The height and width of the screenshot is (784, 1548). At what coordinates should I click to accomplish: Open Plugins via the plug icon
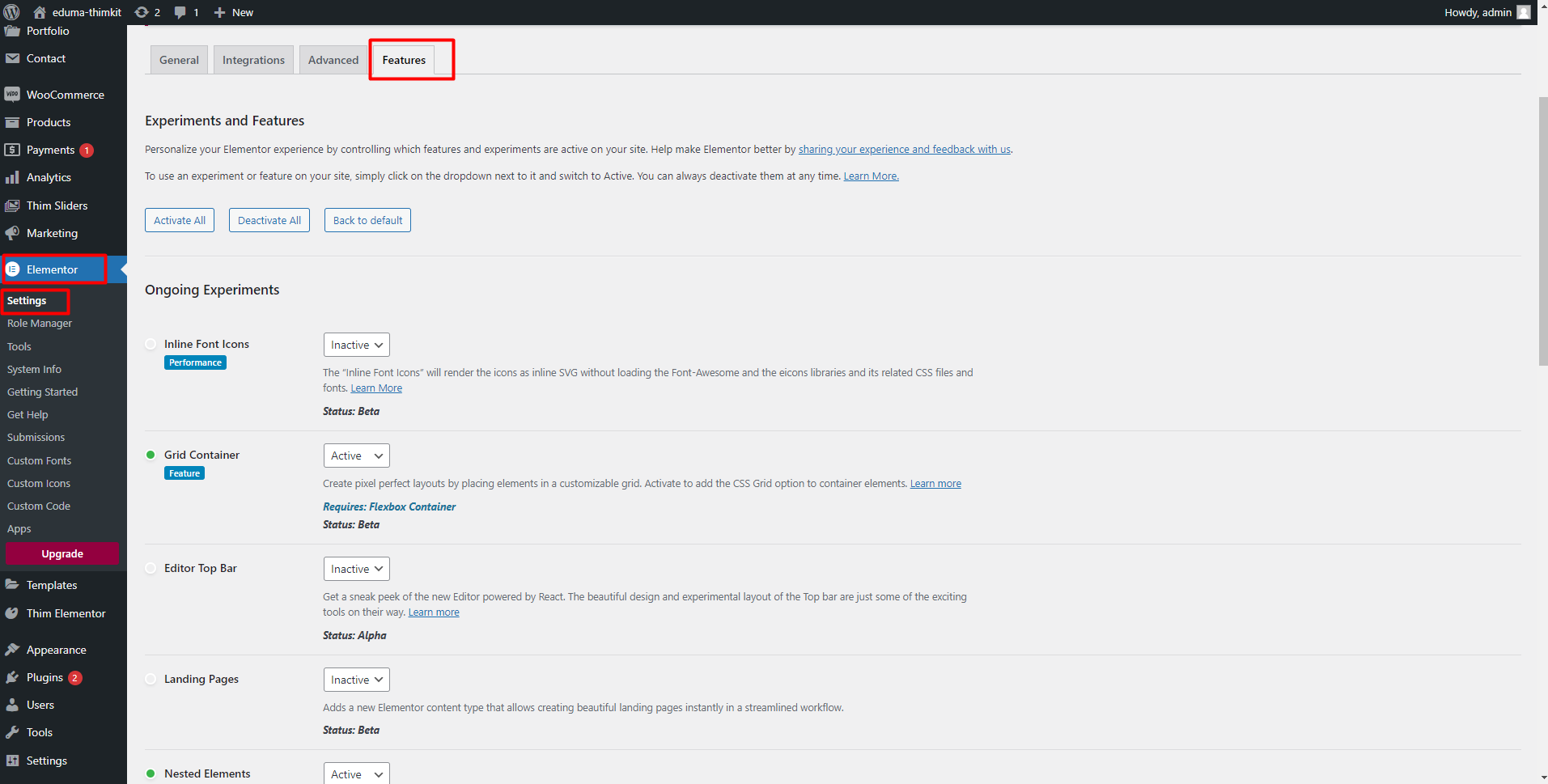point(12,677)
